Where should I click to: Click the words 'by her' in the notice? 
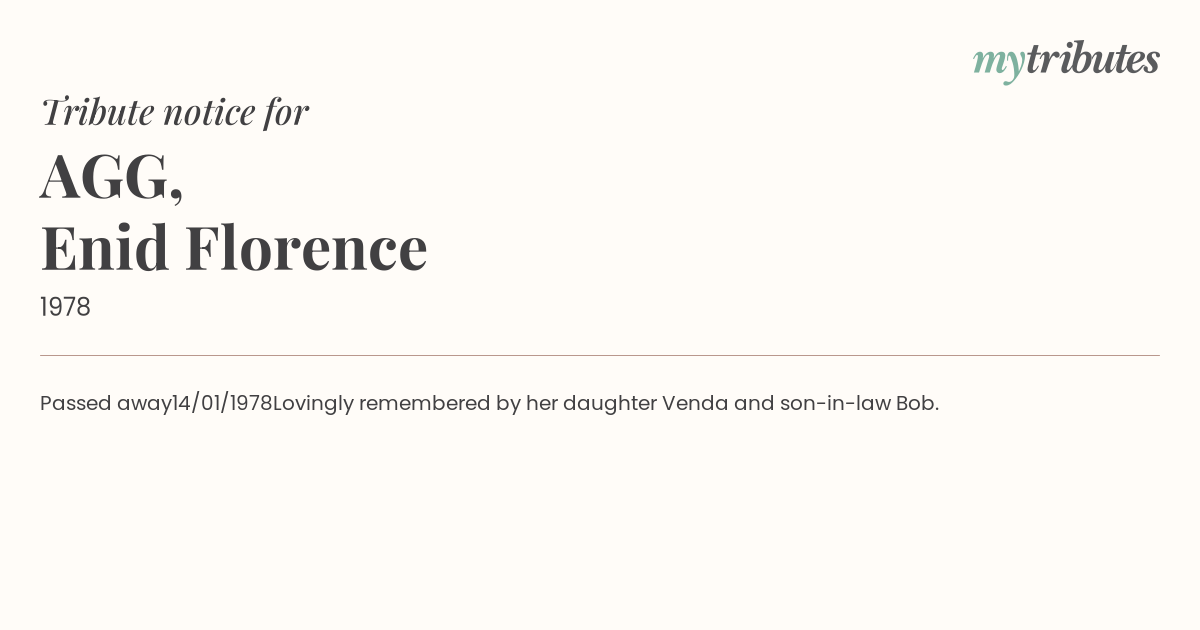[x=527, y=403]
